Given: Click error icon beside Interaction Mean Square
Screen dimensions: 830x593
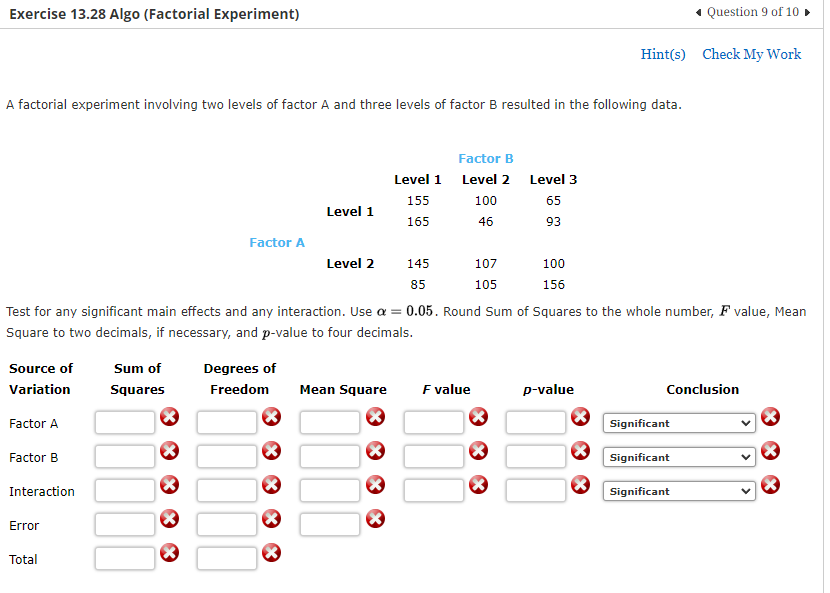Looking at the screenshot, I should click(x=375, y=484).
